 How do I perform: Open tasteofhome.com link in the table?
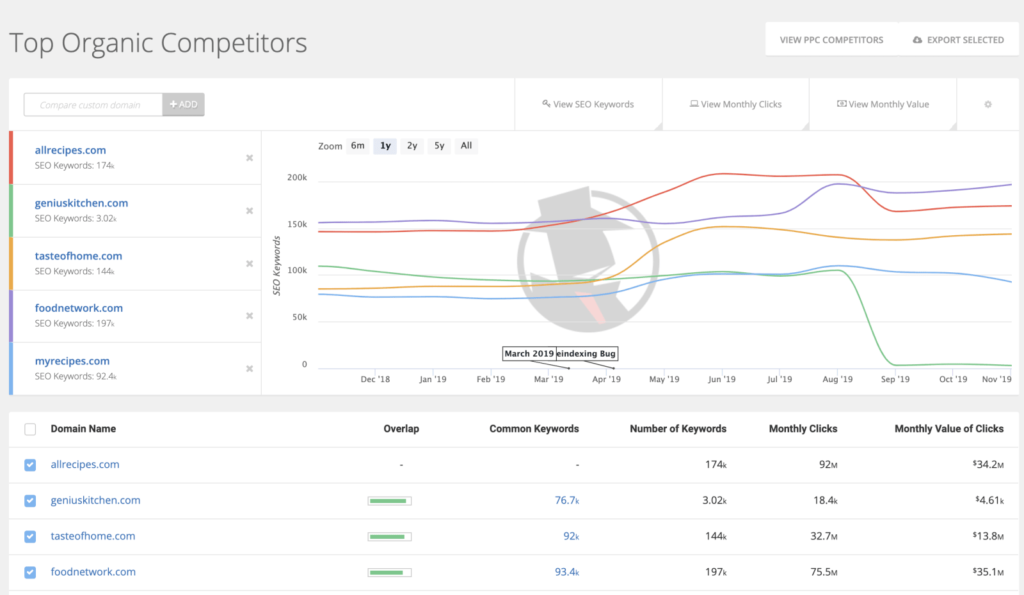(93, 536)
